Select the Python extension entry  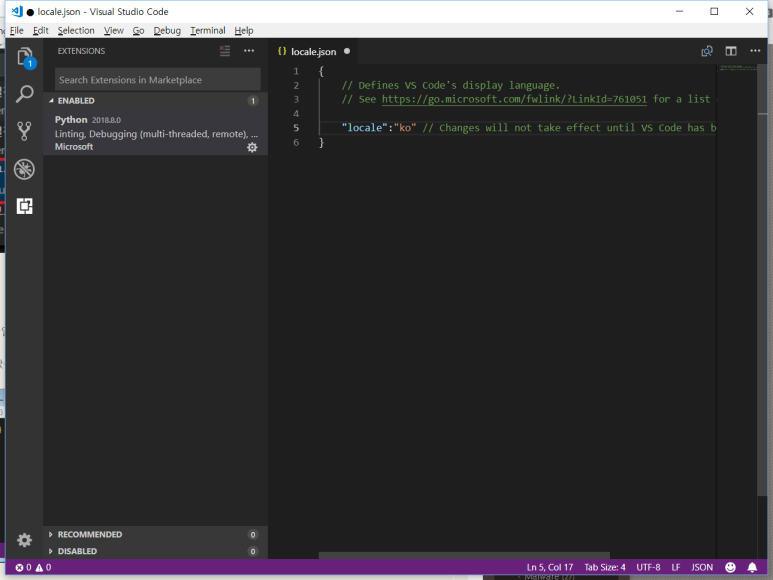[x=155, y=133]
